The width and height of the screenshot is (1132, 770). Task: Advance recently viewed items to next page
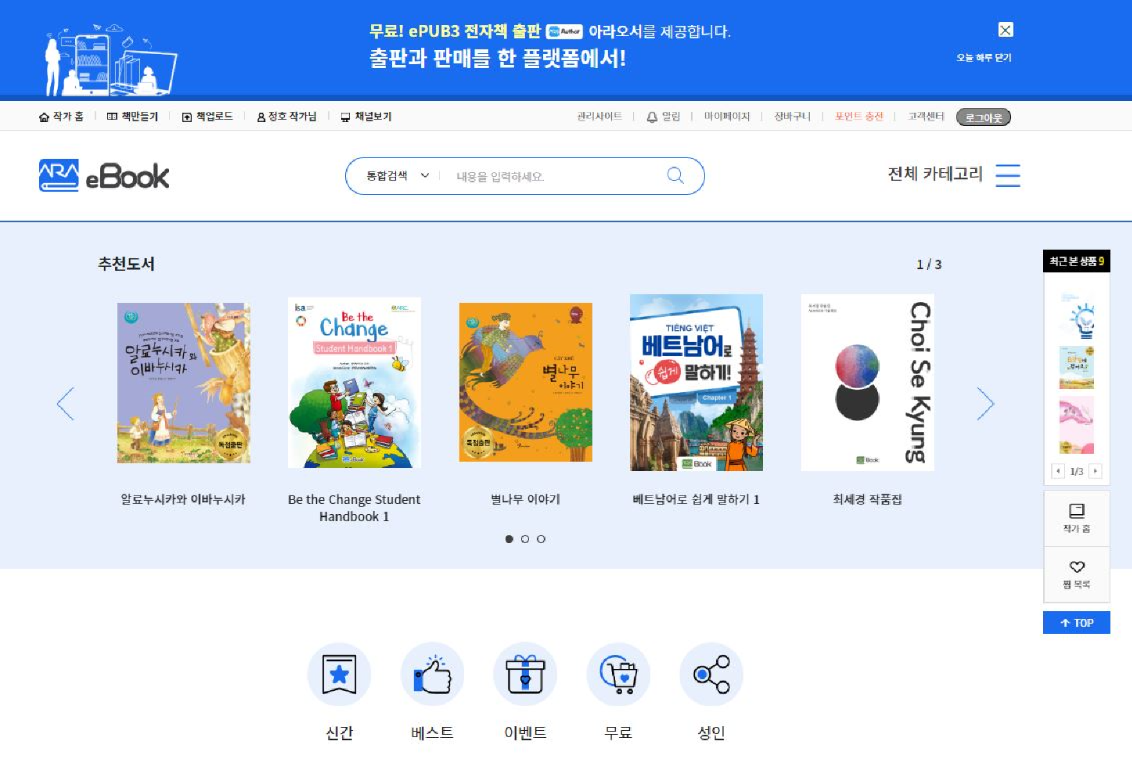(1095, 471)
